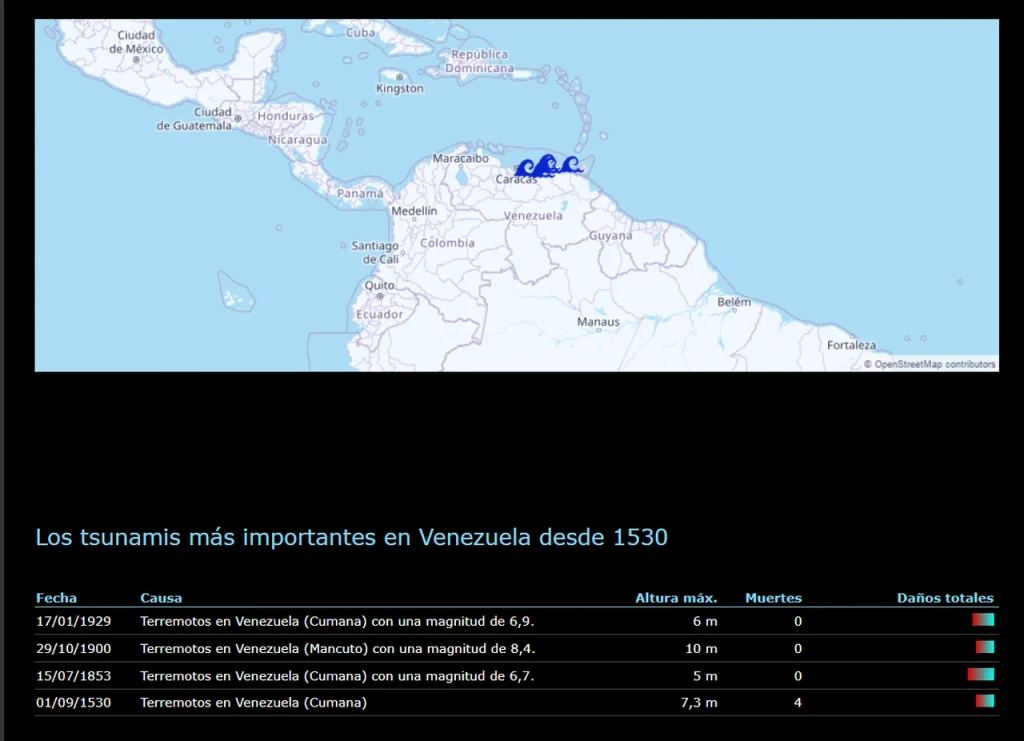This screenshot has width=1024, height=741.
Task: Click the rightmost tsunami wave marker
Action: (x=571, y=165)
